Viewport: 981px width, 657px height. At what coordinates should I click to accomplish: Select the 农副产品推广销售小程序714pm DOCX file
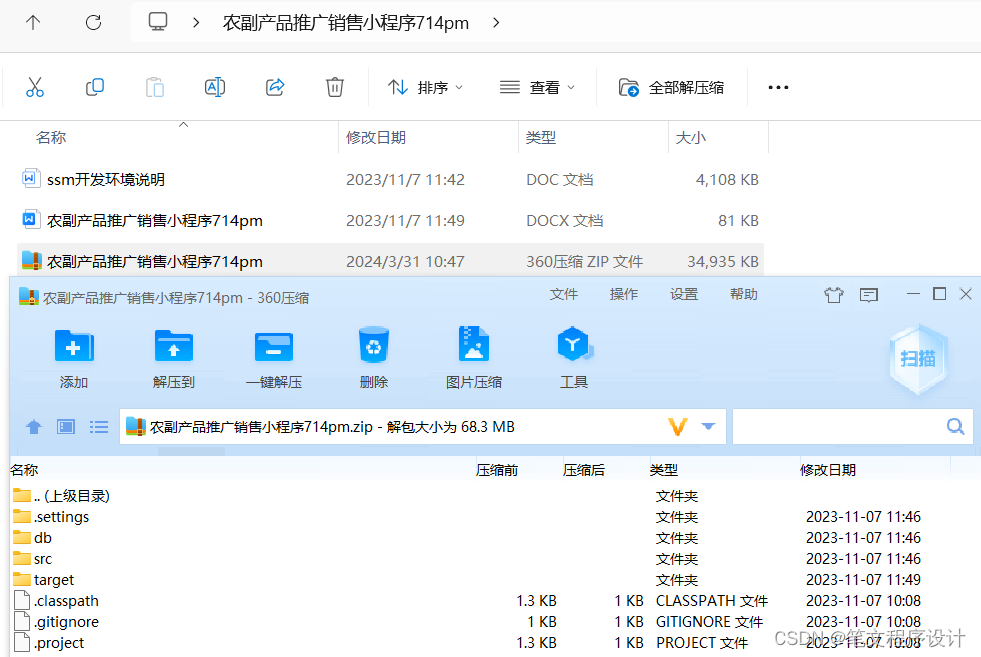pyautogui.click(x=390, y=220)
